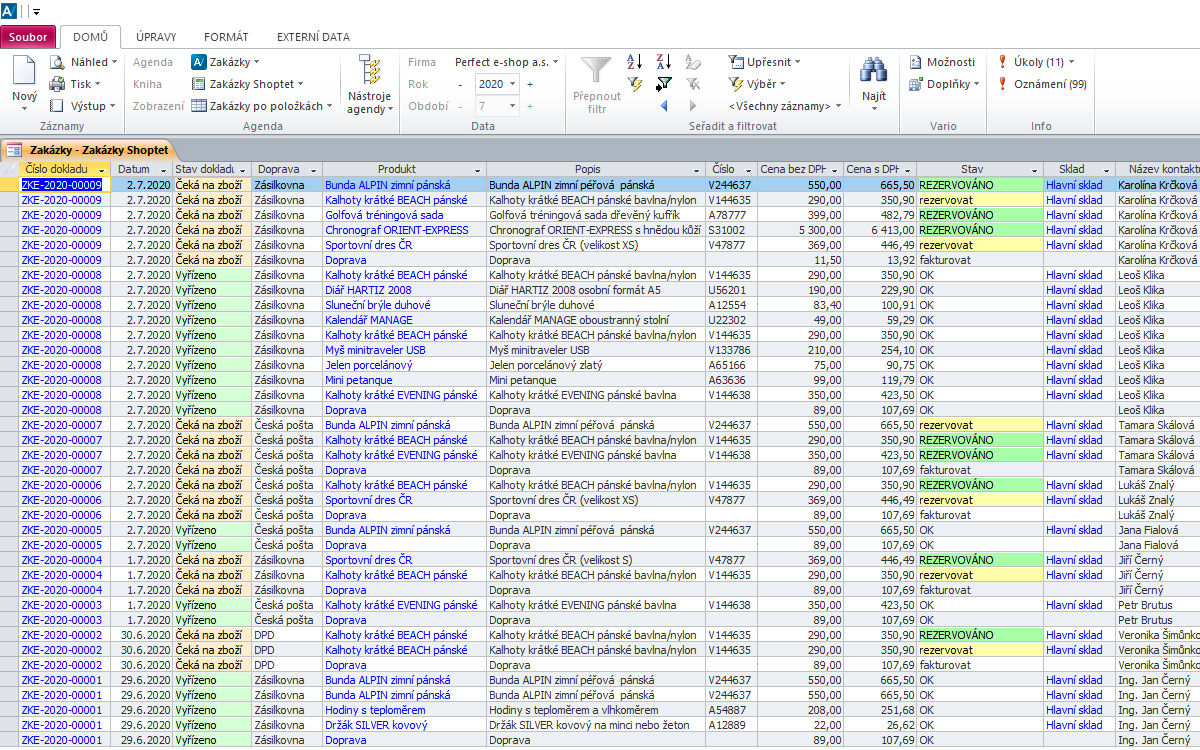This screenshot has width=1200, height=750.
Task: Sort descending with the Z-A icon
Action: [x=664, y=62]
